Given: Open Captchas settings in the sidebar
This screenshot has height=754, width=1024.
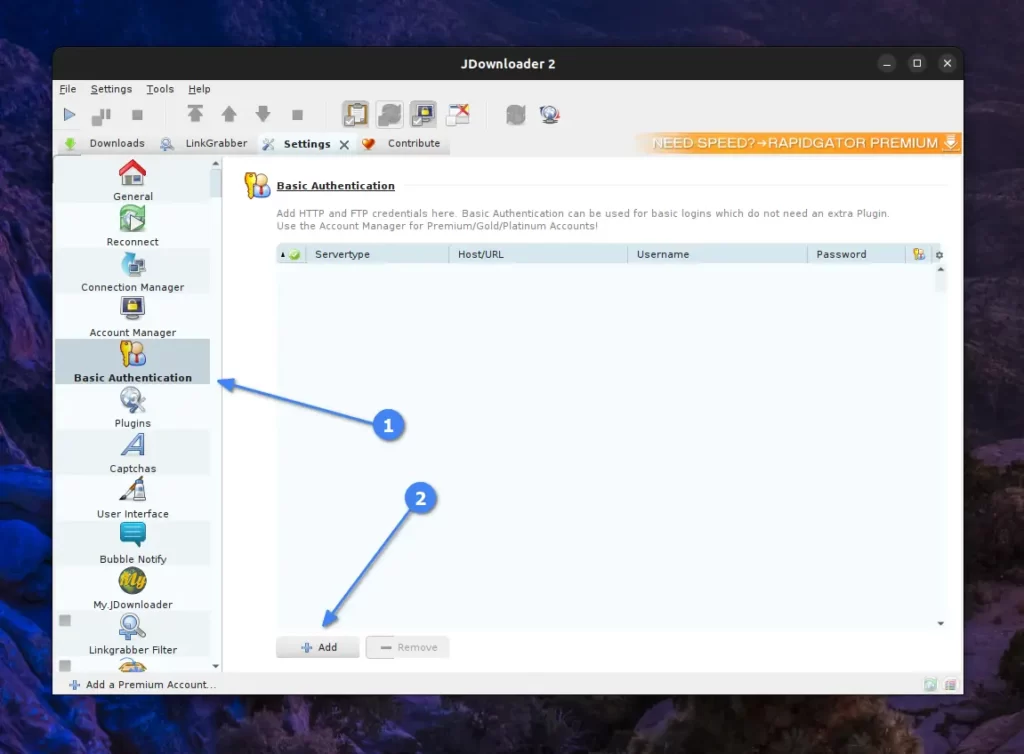Looking at the screenshot, I should tap(133, 452).
